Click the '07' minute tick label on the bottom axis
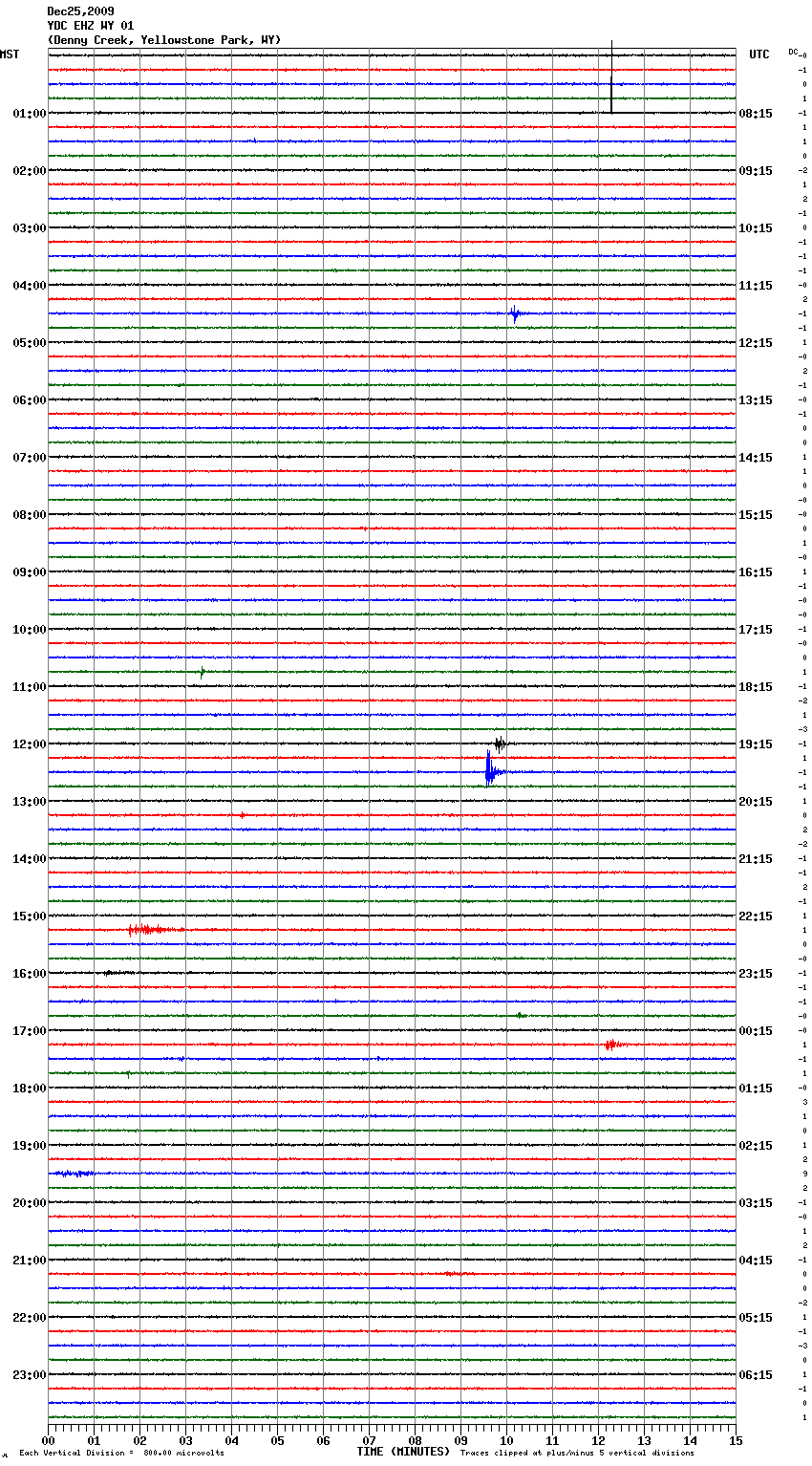Viewport: 812px width, 1466px height. pyautogui.click(x=370, y=1440)
